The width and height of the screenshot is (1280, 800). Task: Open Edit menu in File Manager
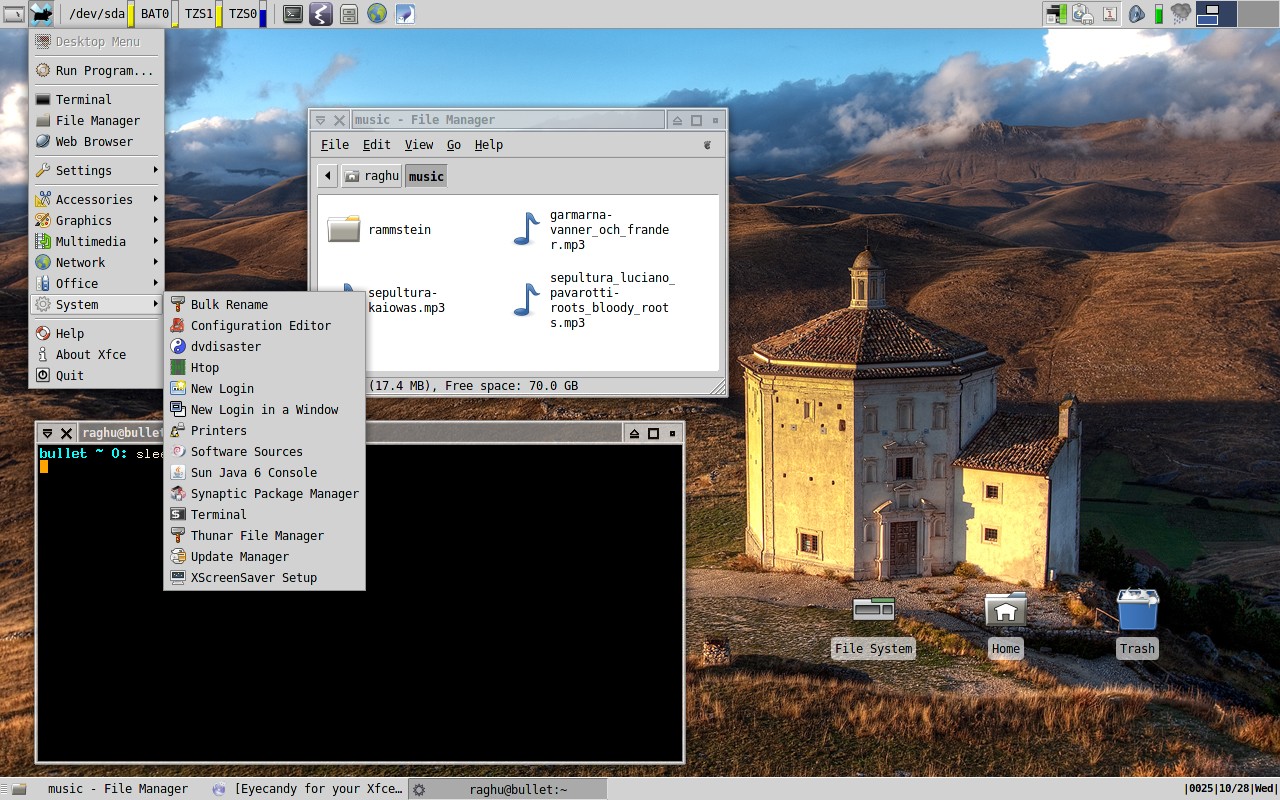(x=376, y=145)
